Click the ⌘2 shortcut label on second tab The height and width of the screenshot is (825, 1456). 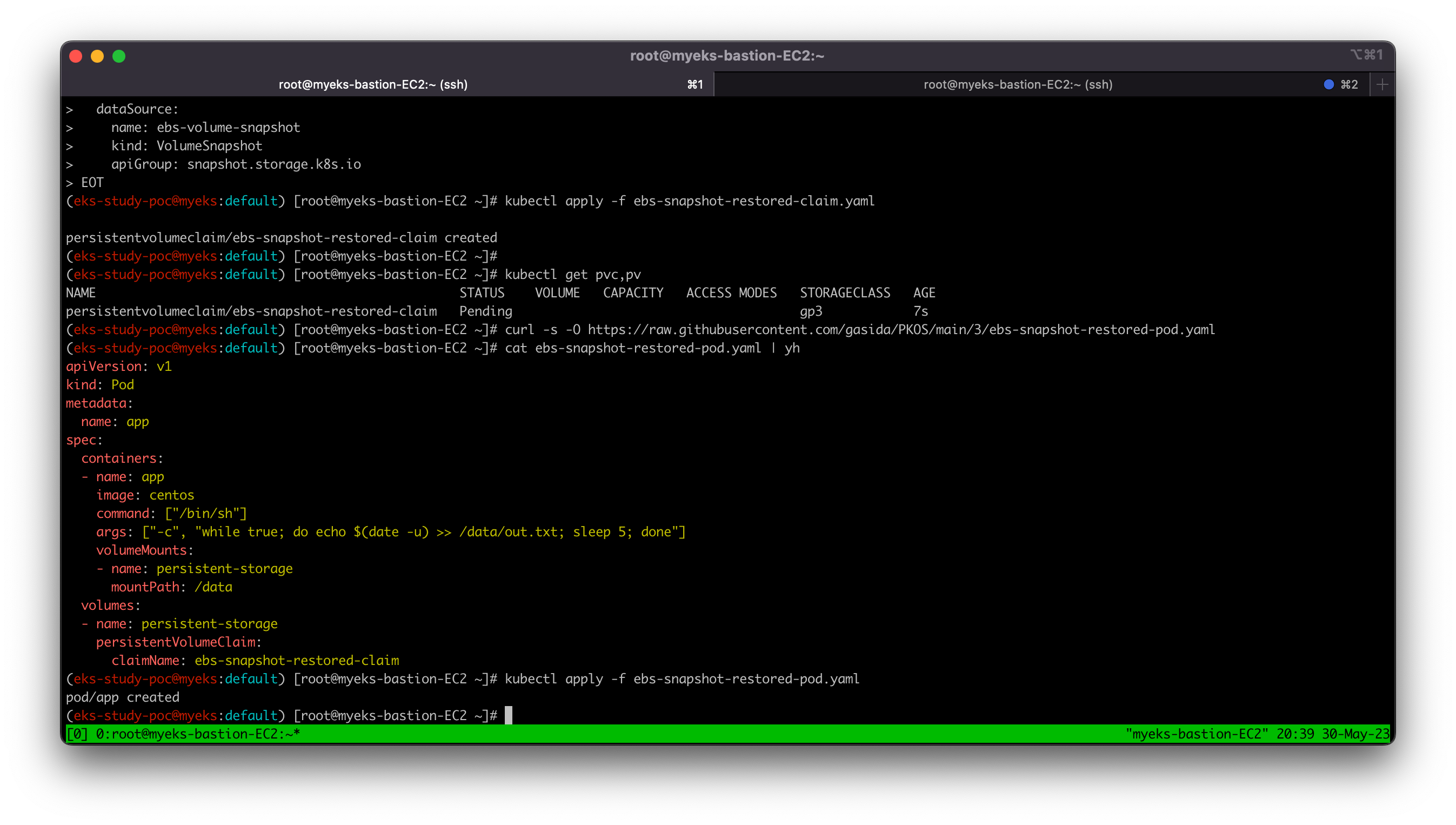[1349, 84]
